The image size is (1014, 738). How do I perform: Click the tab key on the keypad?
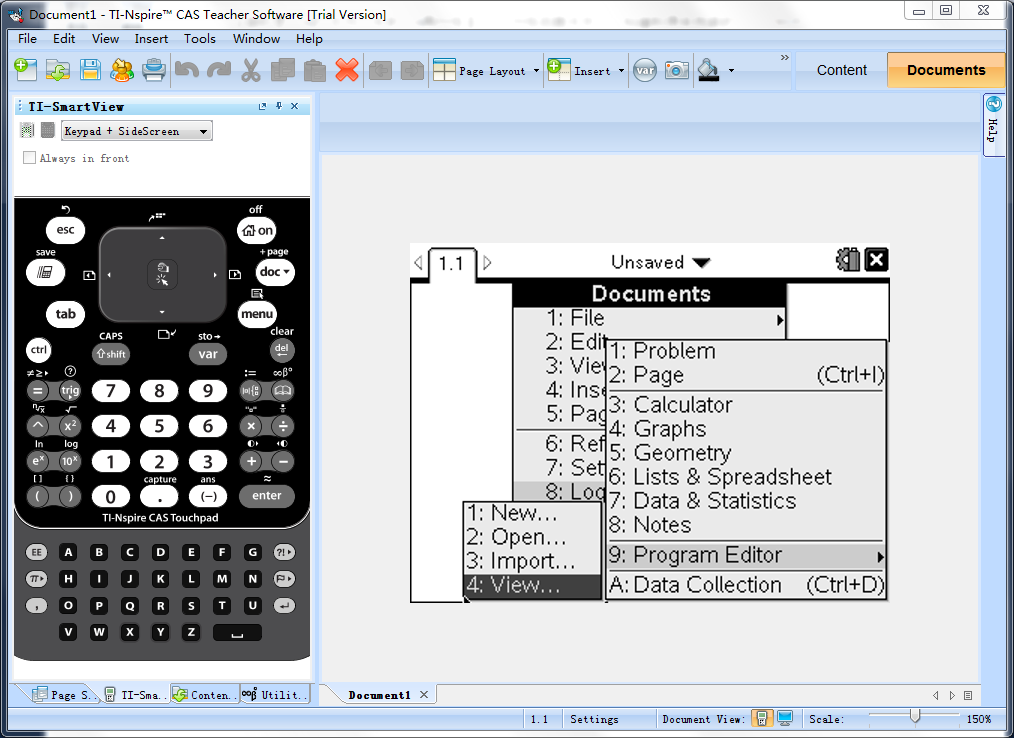[65, 314]
